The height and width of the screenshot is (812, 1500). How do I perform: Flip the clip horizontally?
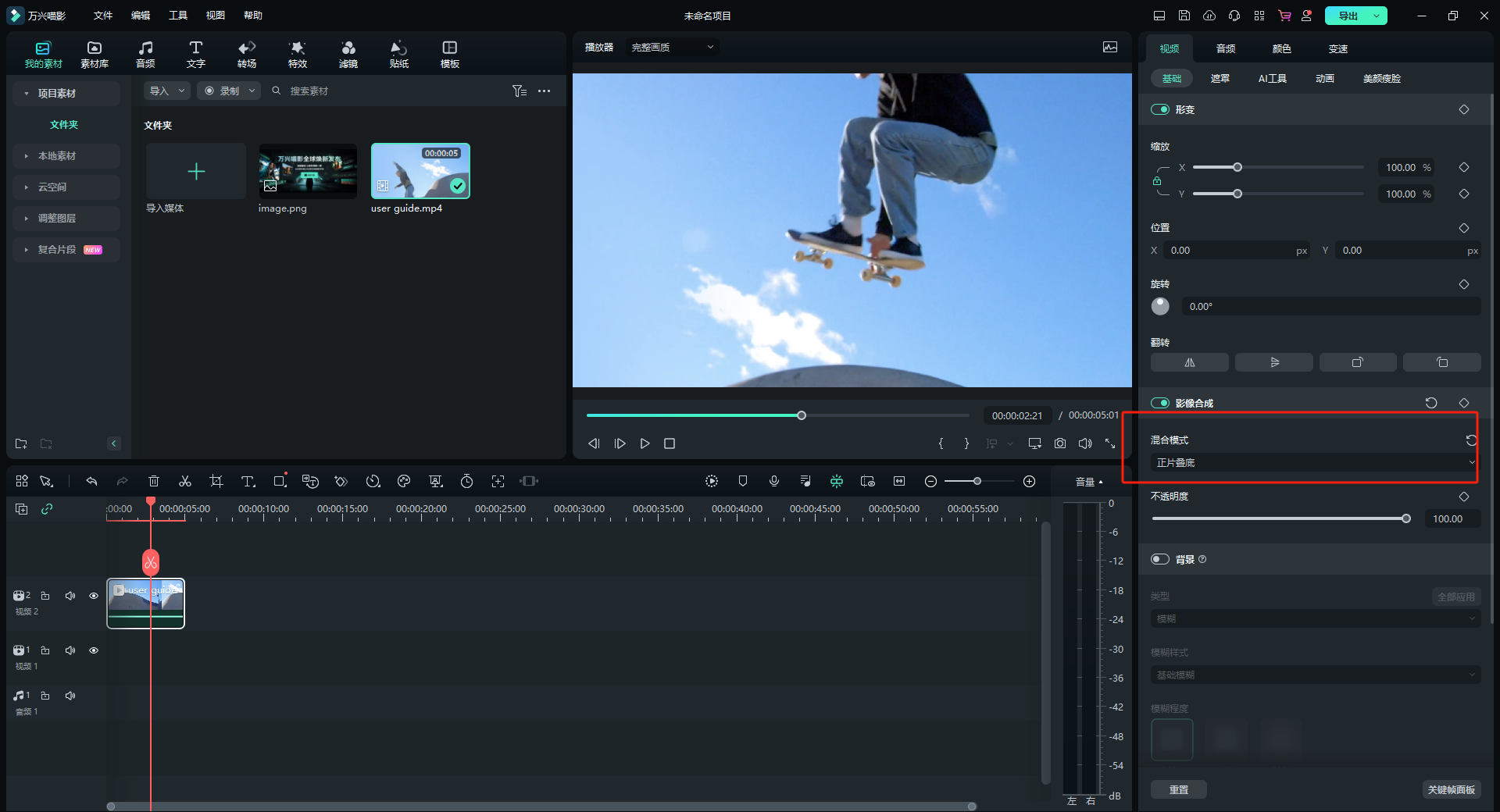point(1189,362)
